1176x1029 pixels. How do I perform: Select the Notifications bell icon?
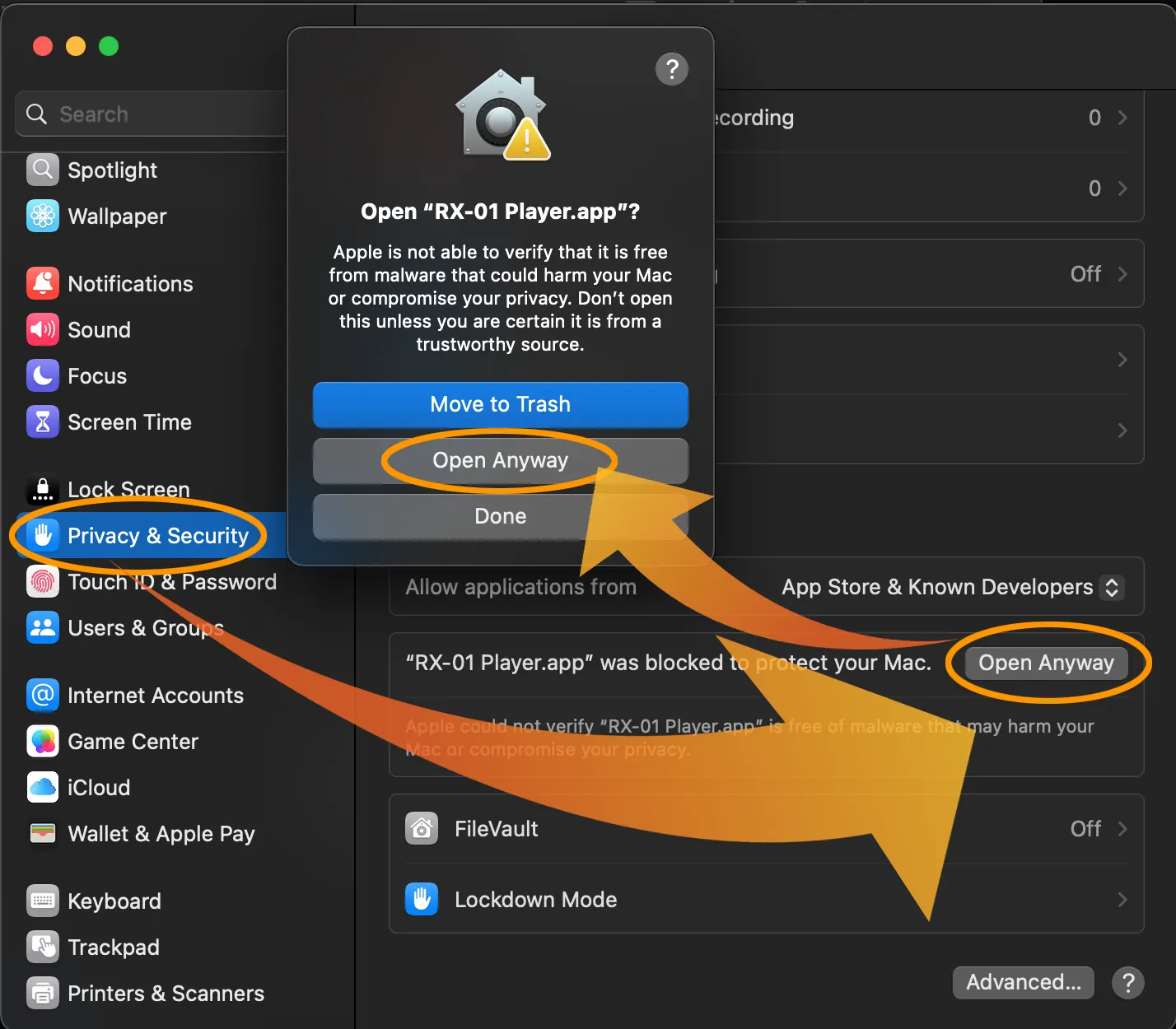click(x=43, y=283)
